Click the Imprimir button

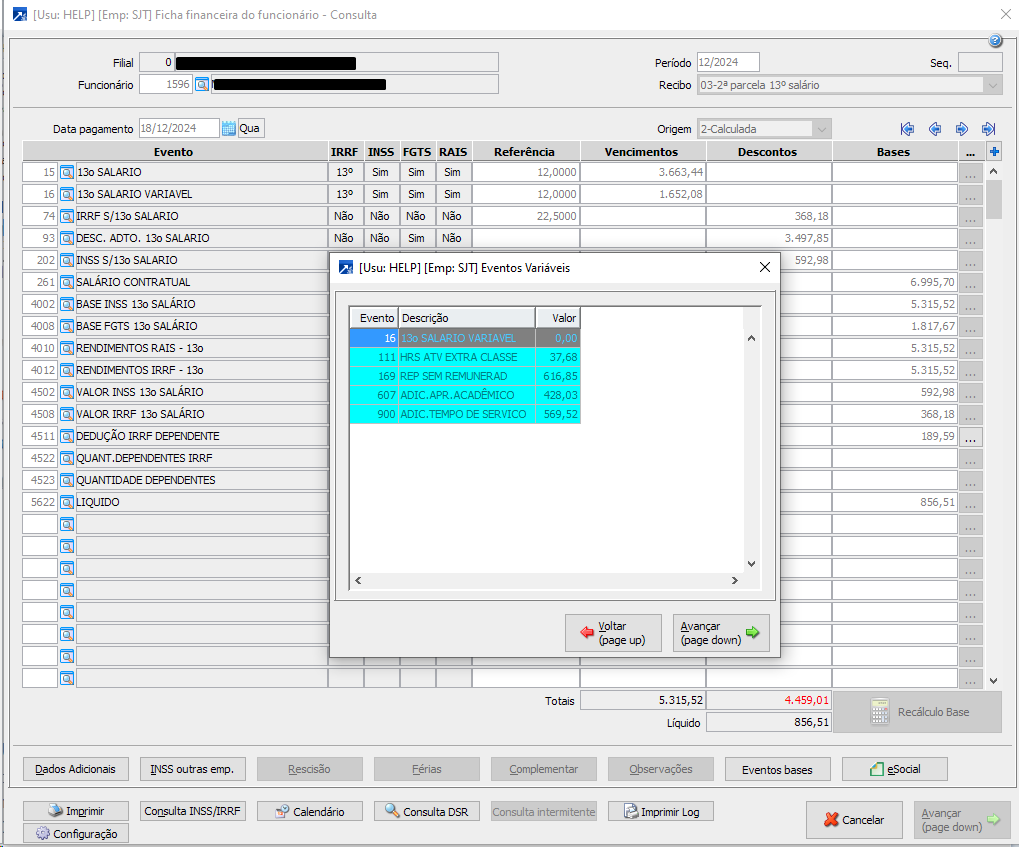pos(75,811)
